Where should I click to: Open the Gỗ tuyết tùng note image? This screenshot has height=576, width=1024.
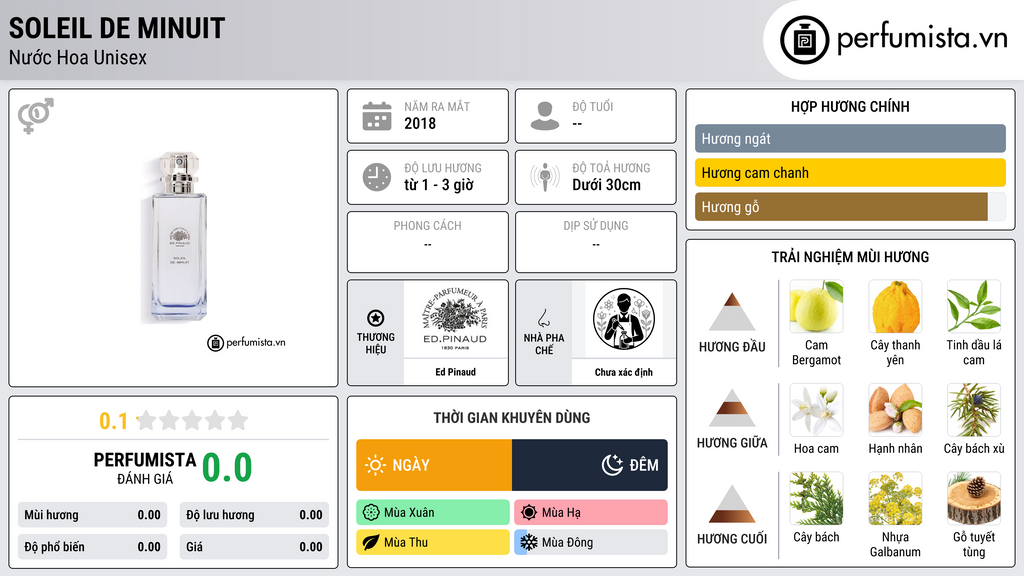click(x=974, y=498)
